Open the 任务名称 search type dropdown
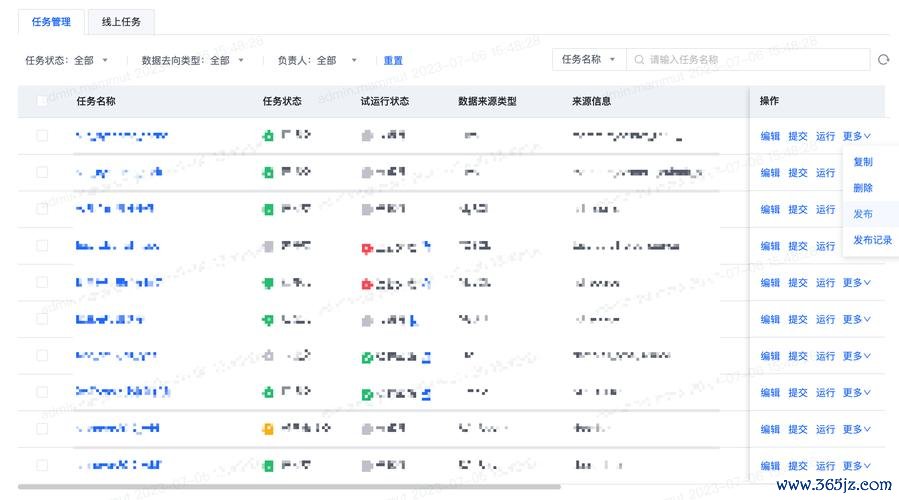899x500 pixels. pos(589,59)
